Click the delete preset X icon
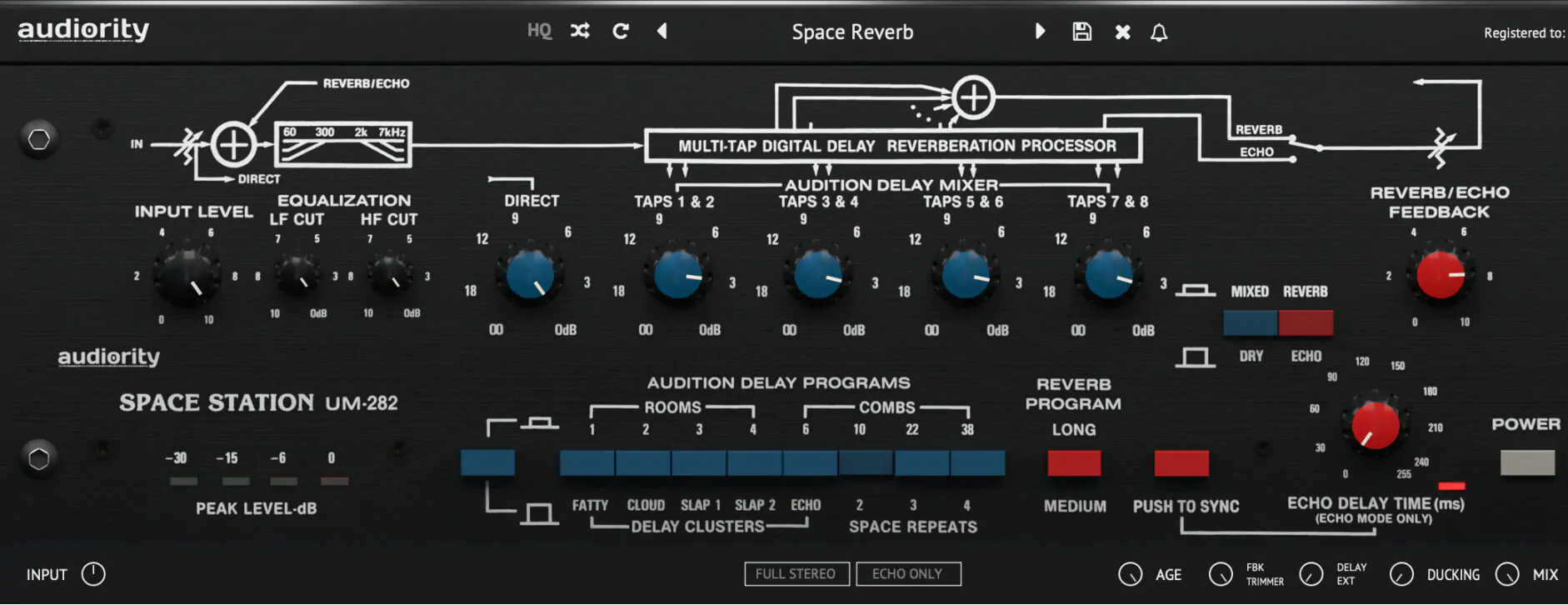 click(1123, 32)
